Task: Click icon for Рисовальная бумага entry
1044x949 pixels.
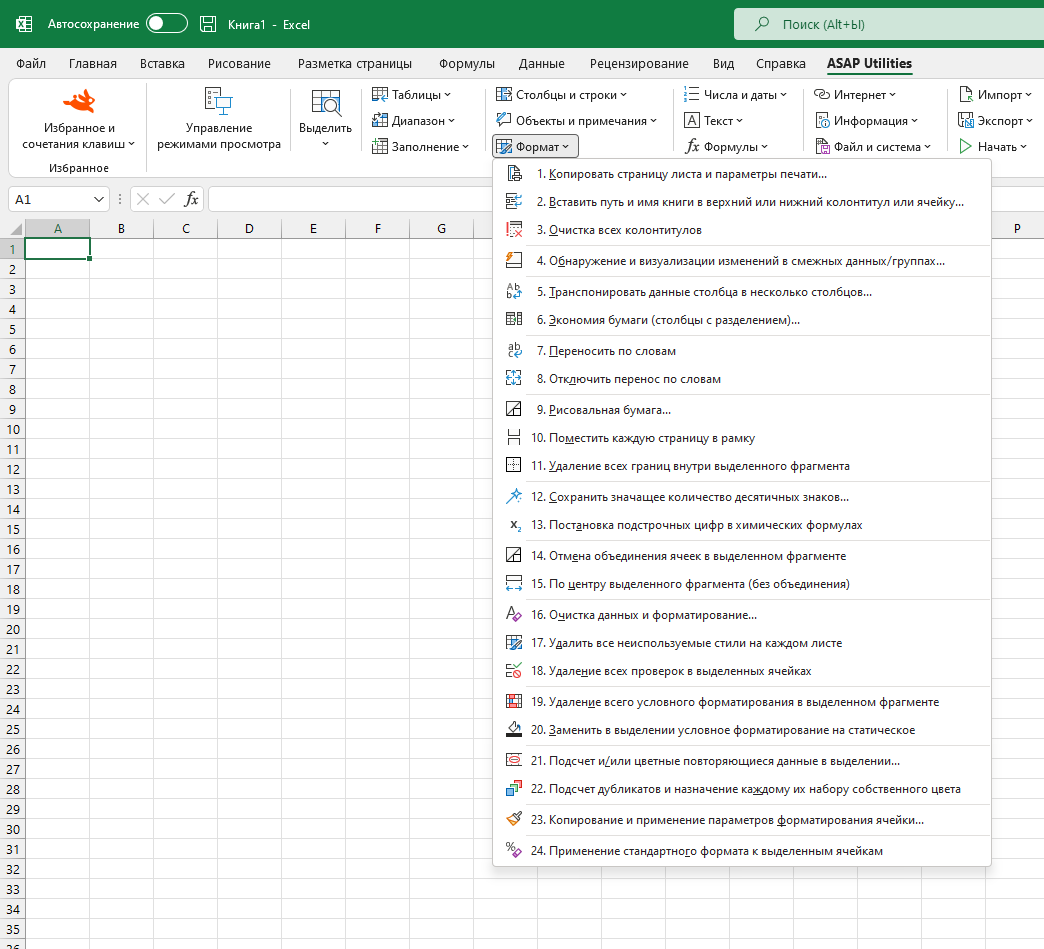Action: pyautogui.click(x=513, y=410)
